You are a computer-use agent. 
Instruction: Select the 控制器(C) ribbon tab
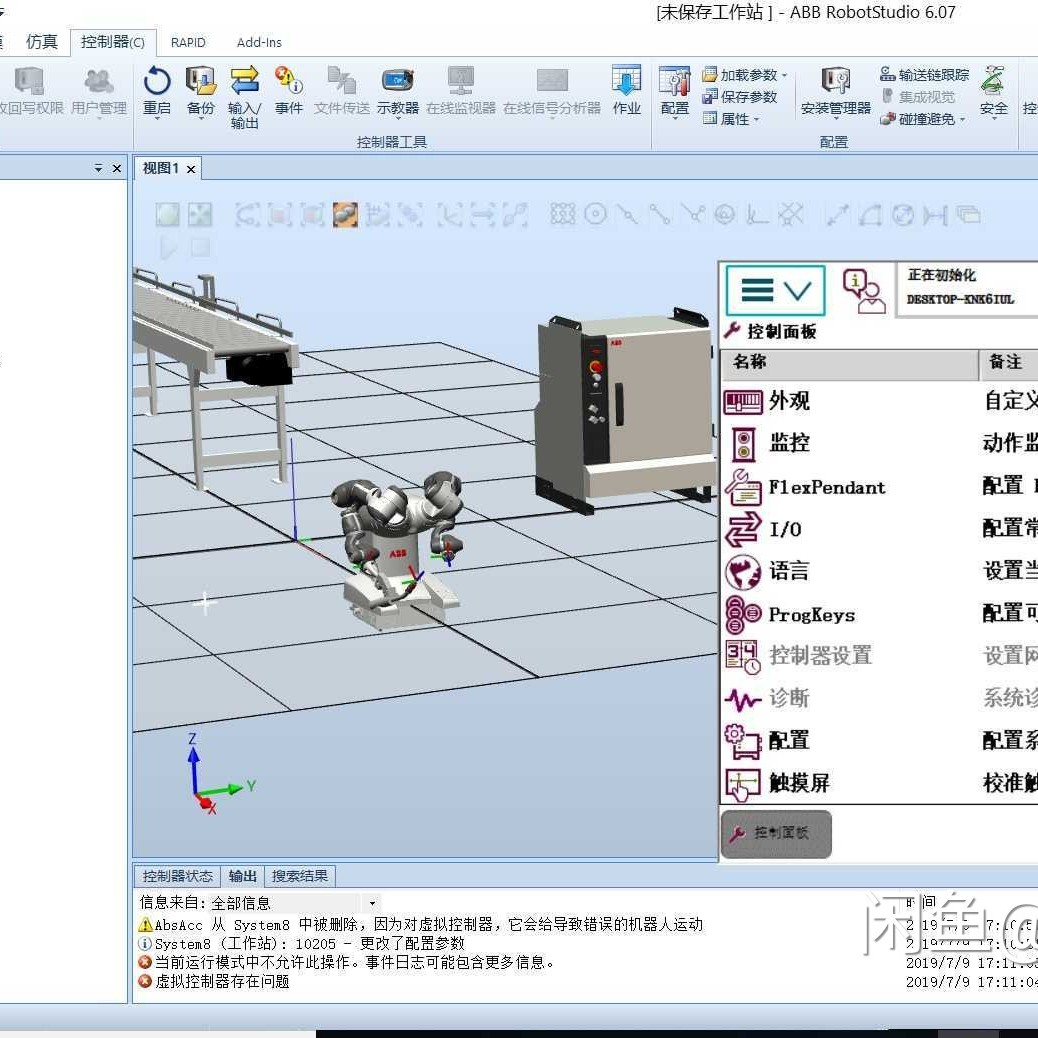[x=113, y=42]
